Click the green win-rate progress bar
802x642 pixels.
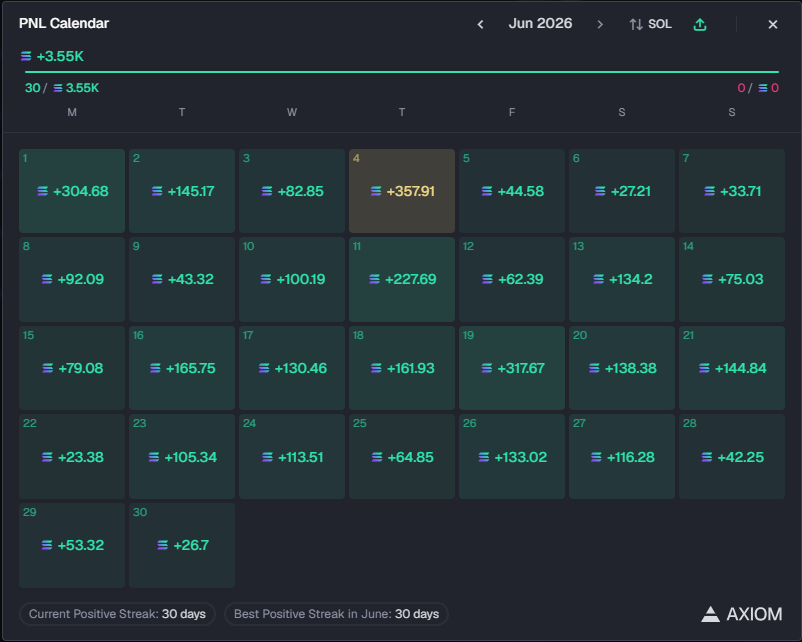402,72
